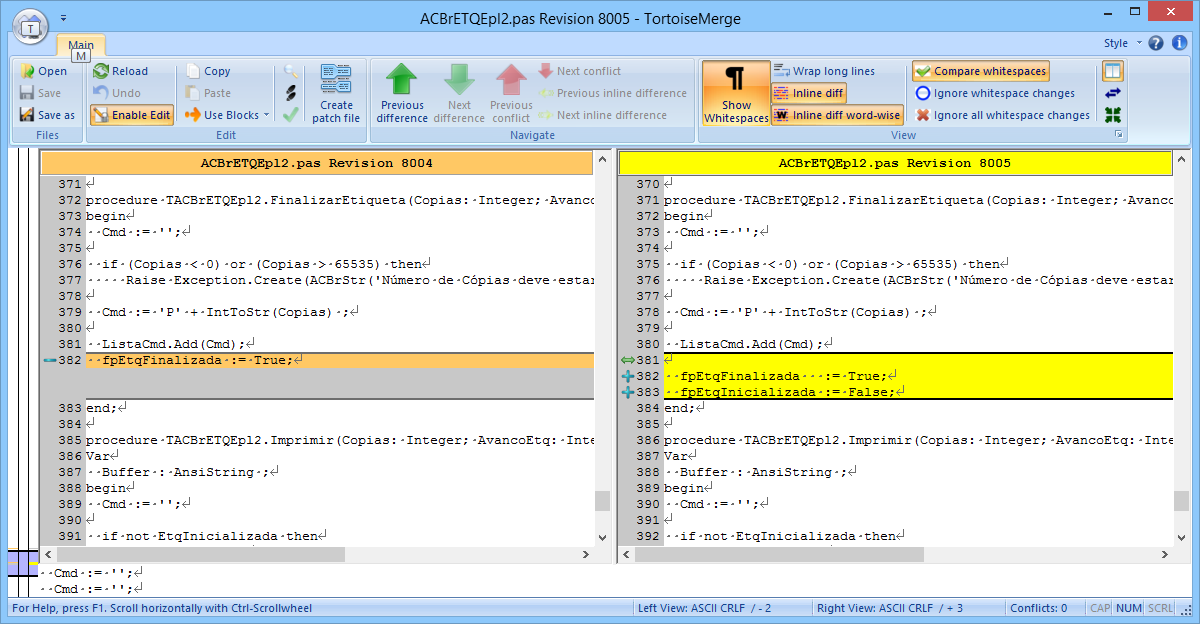Click Conflicts: 0 status entry
Image resolution: width=1200 pixels, height=624 pixels.
(1038, 608)
